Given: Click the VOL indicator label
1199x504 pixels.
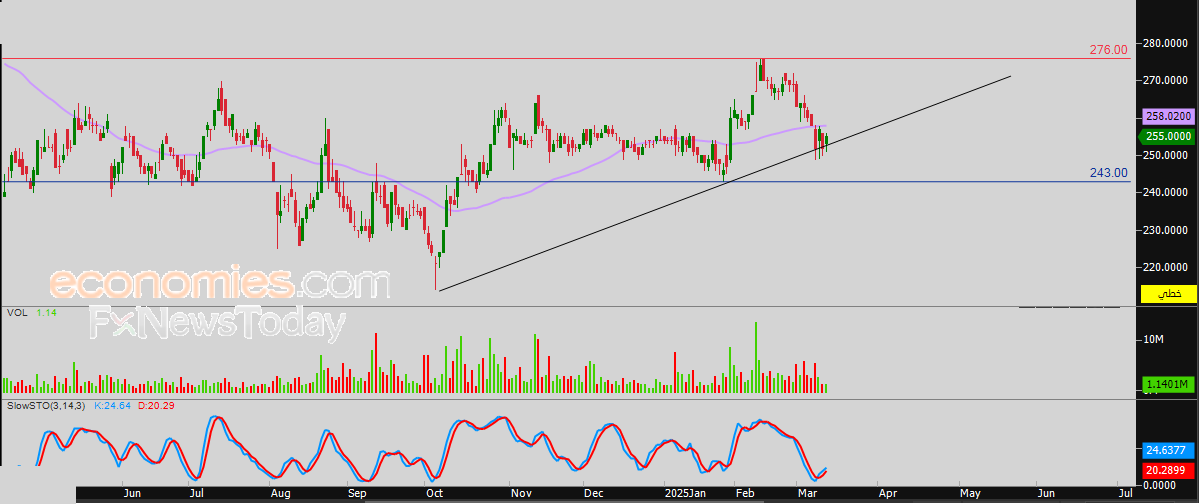Looking at the screenshot, I should tap(17, 312).
